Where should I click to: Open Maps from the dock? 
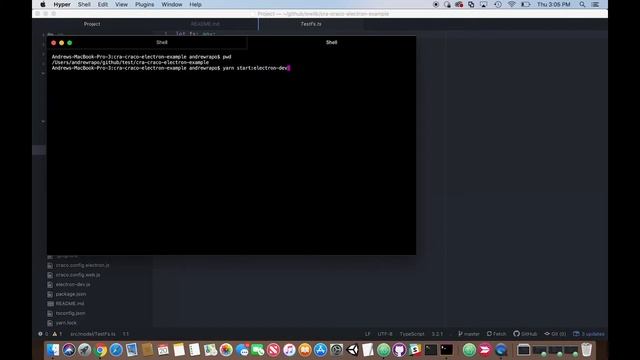pyautogui.click(x=210, y=350)
